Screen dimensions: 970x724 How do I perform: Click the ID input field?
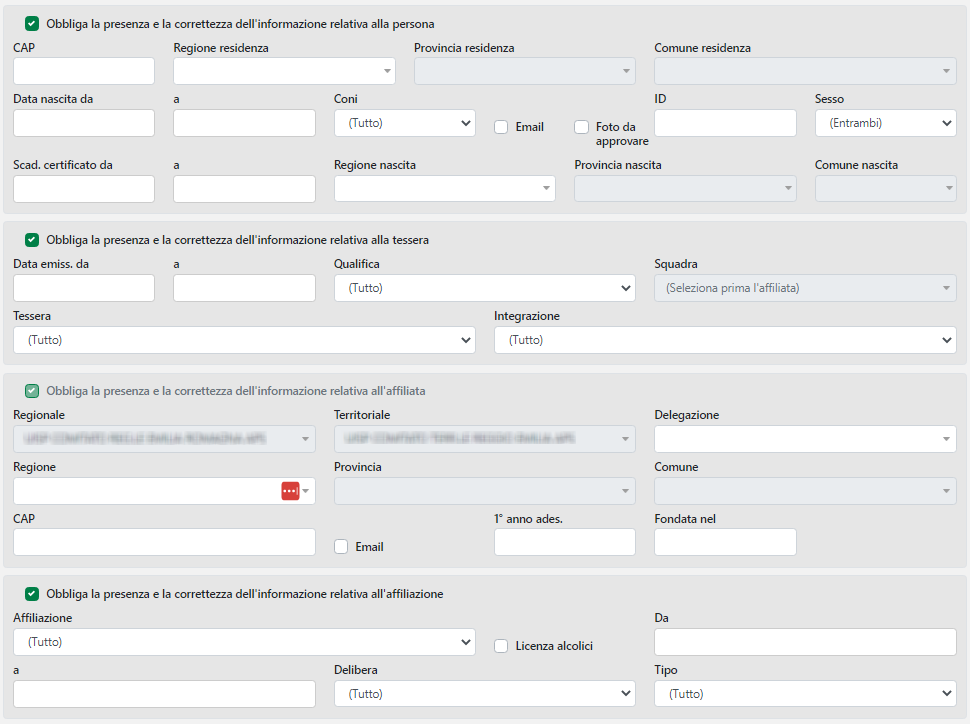(x=725, y=123)
